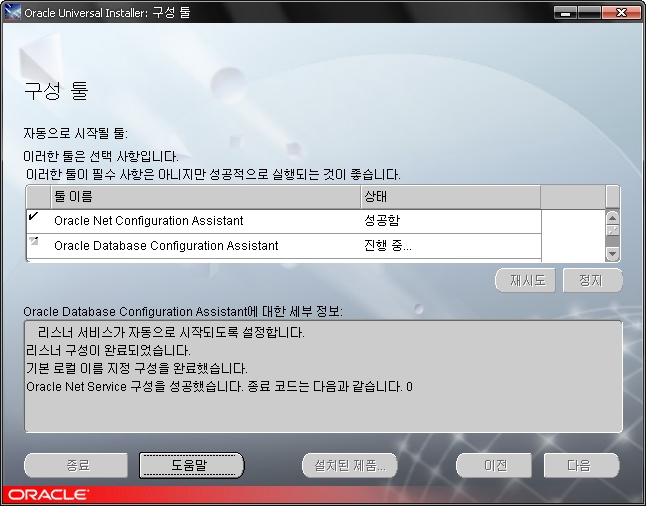The image size is (646, 506).
Task: Click the scroll down arrow of the tool list
Action: 612,254
